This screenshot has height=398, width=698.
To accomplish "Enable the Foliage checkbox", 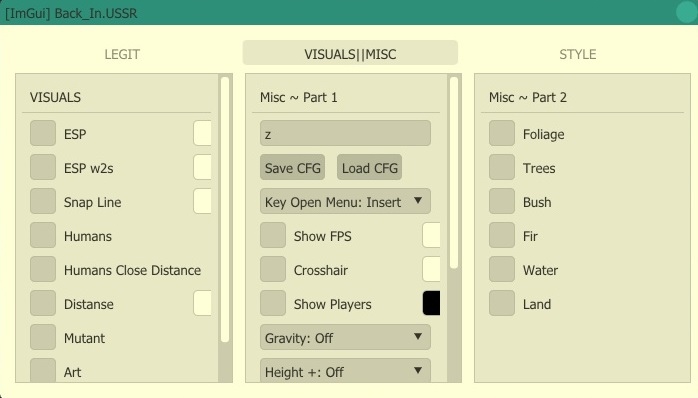I will tap(502, 133).
